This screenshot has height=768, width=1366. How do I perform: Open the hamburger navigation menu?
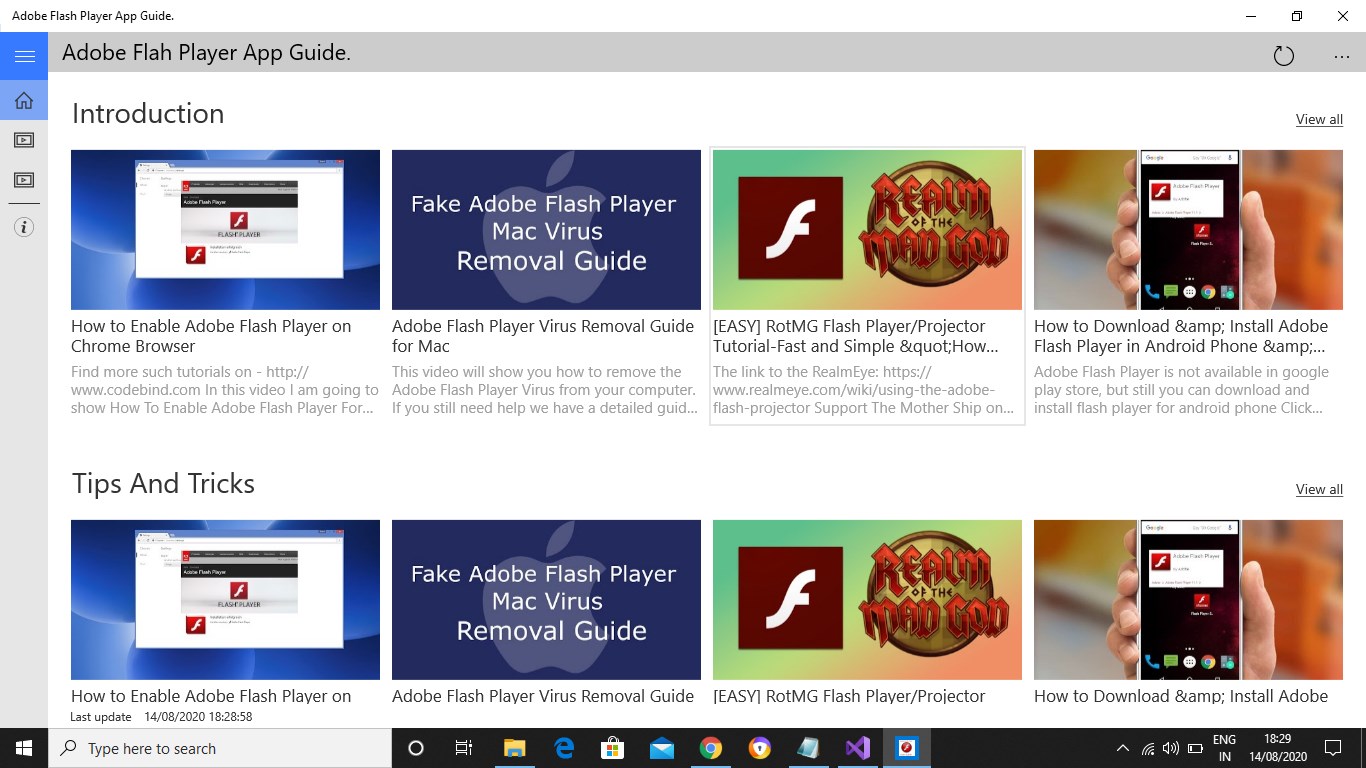coord(24,56)
